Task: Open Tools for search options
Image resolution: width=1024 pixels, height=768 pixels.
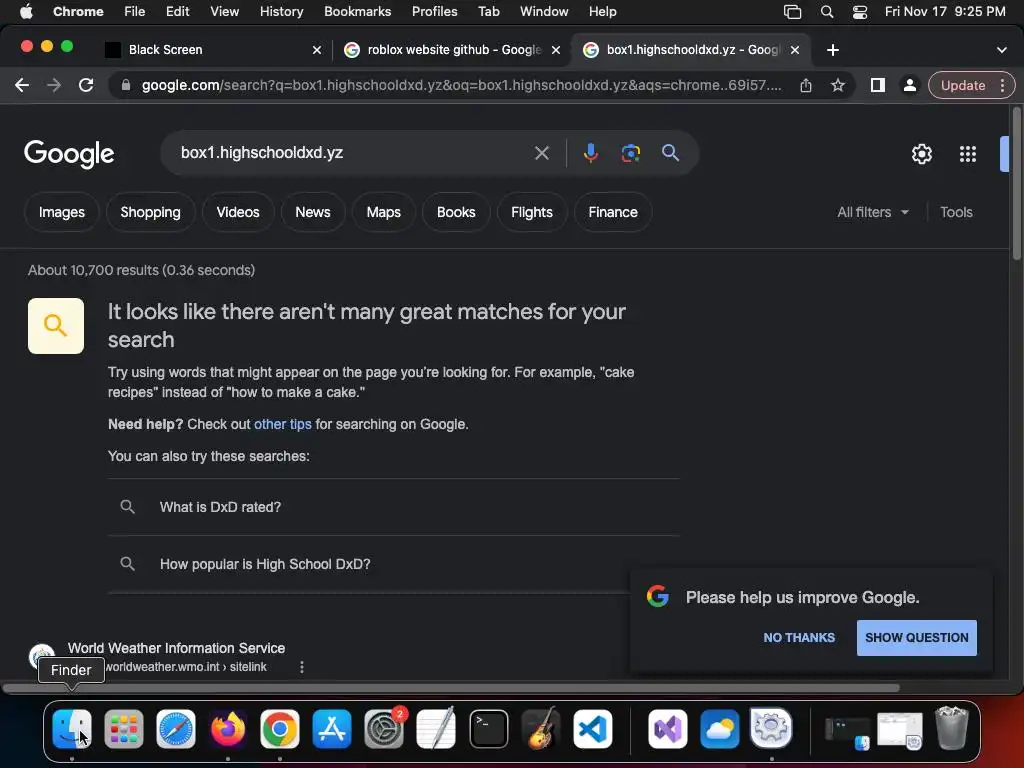Action: (x=956, y=212)
